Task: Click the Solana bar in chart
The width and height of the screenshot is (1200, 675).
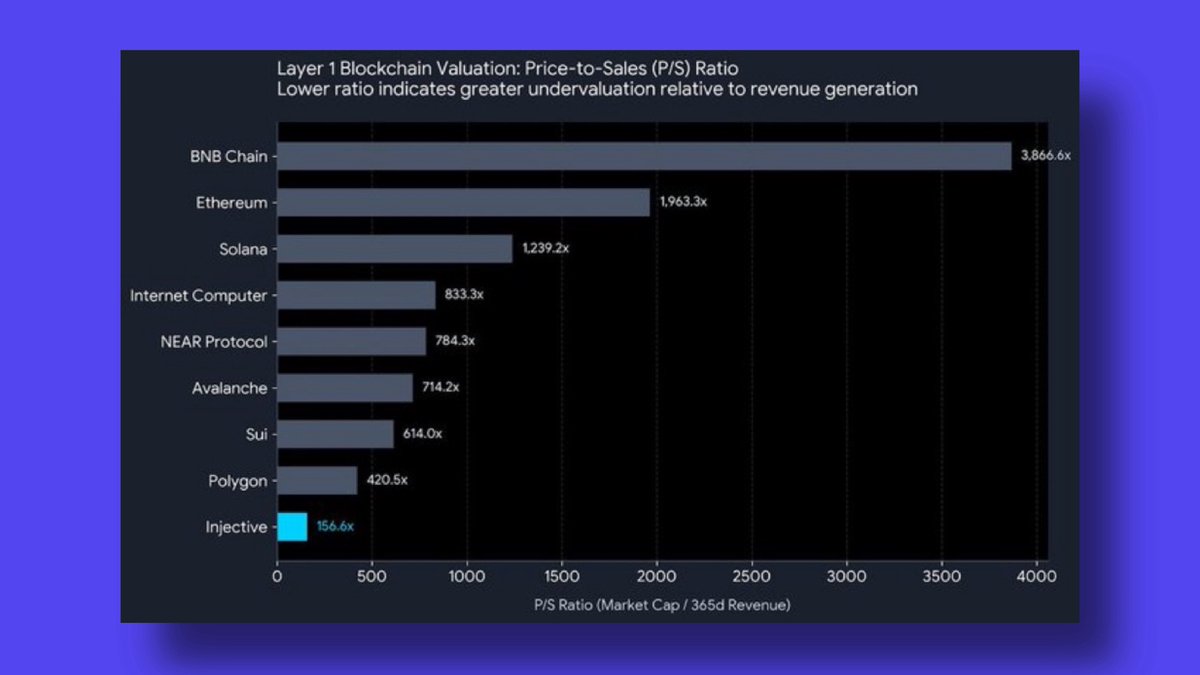Action: click(394, 249)
